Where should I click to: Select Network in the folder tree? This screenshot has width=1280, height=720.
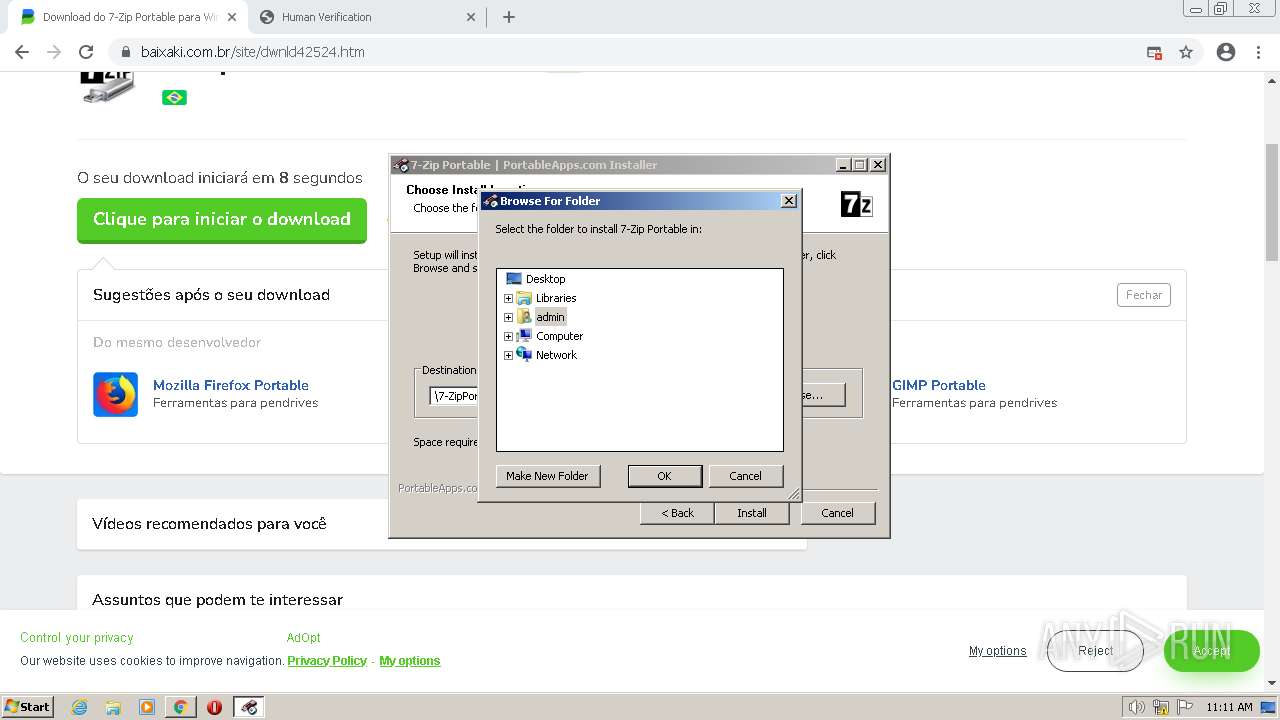pyautogui.click(x=556, y=355)
